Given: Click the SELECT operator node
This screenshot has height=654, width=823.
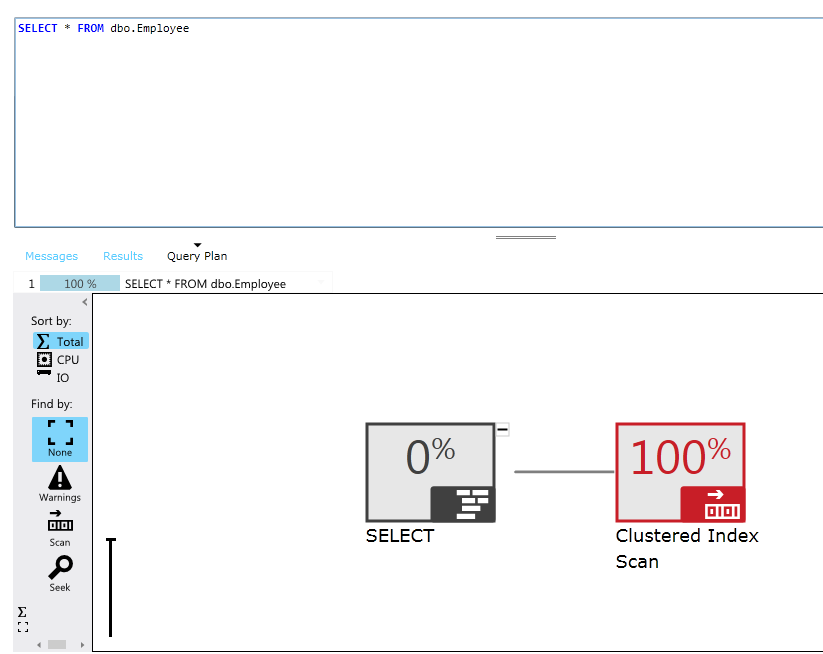Looking at the screenshot, I should pos(430,472).
